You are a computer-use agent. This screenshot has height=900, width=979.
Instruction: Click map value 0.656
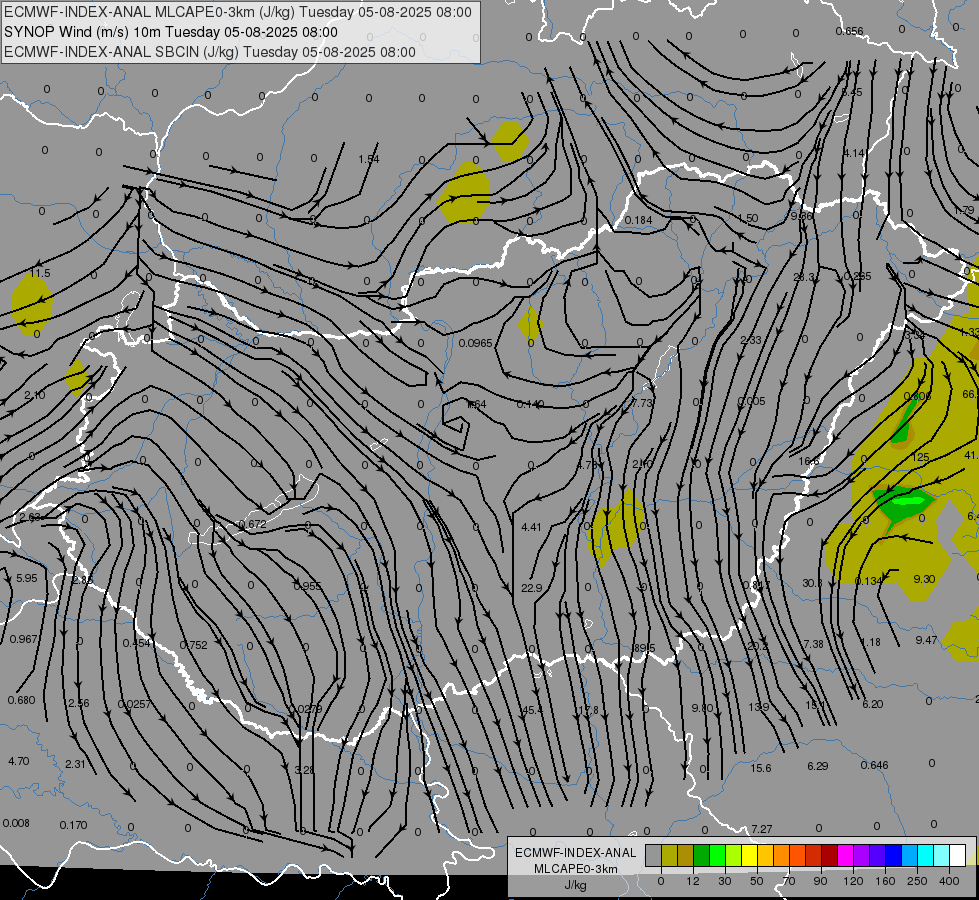[850, 31]
